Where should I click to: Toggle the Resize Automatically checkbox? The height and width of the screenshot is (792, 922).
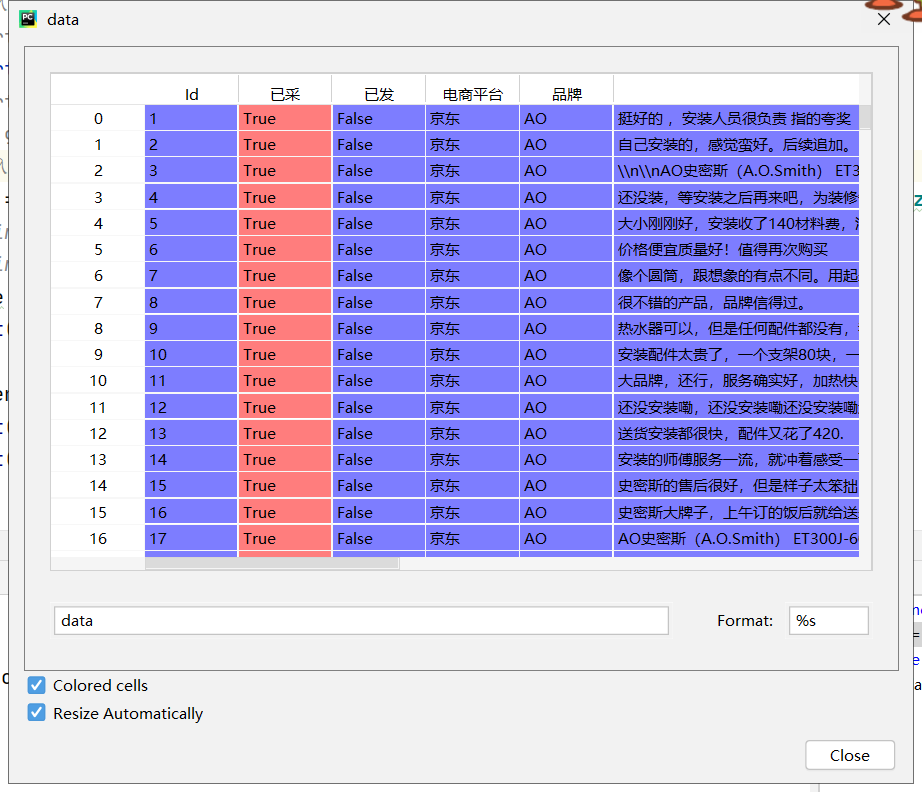click(x=36, y=713)
